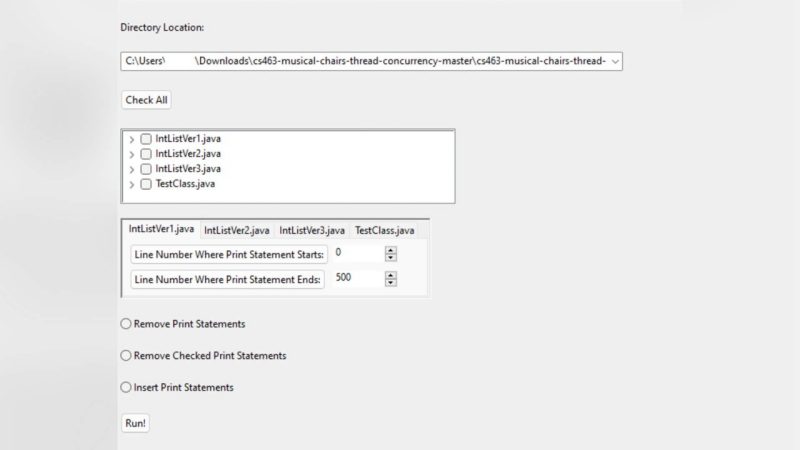
Task: Expand the IntListVer2.java tree node
Action: 132,154
